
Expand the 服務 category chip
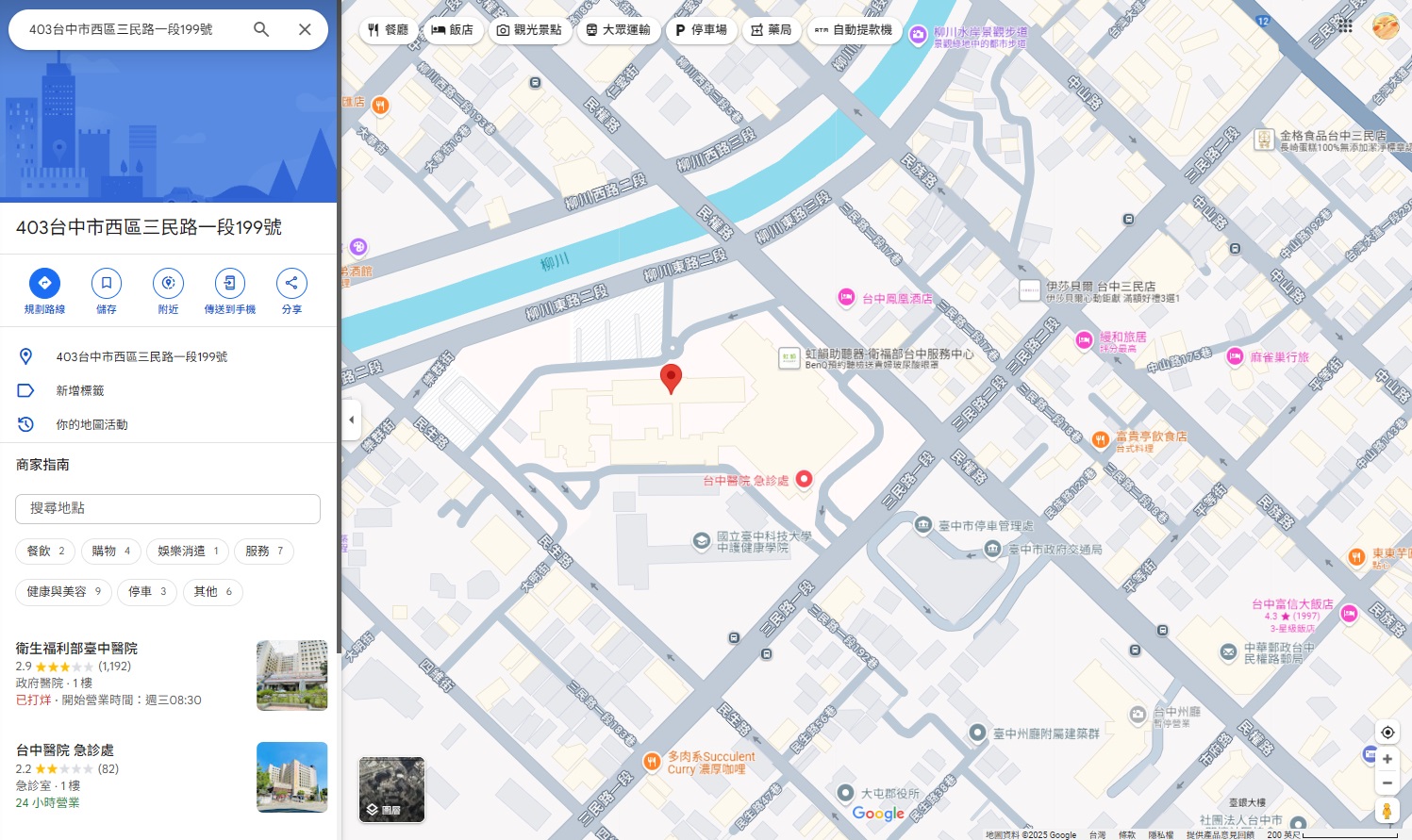(x=264, y=552)
